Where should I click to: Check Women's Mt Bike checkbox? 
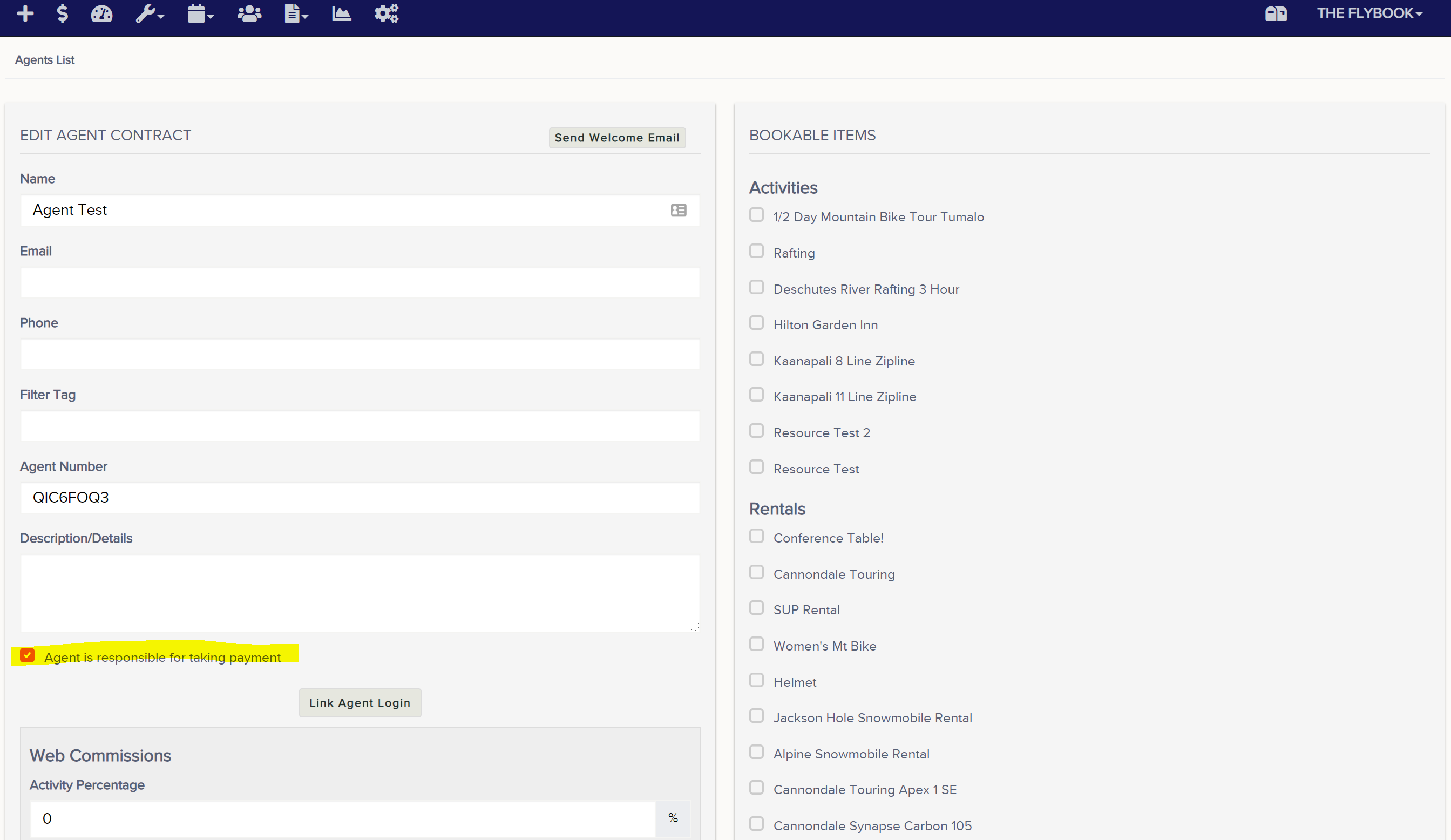coord(757,644)
